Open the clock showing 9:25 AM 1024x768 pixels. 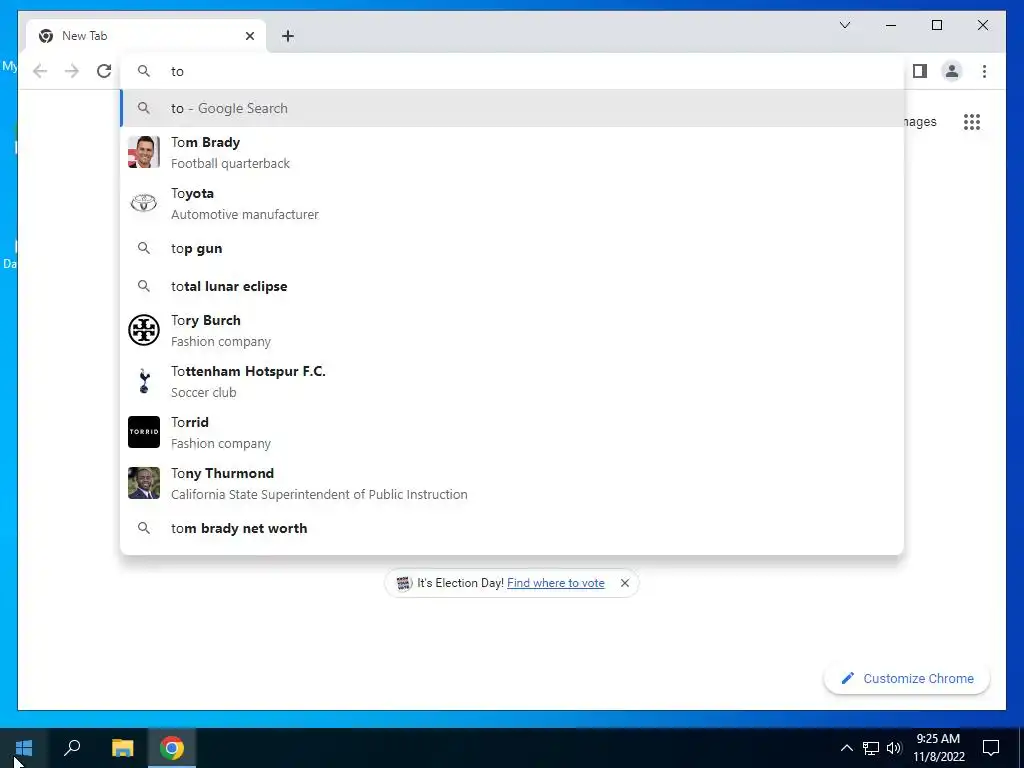pyautogui.click(x=938, y=748)
